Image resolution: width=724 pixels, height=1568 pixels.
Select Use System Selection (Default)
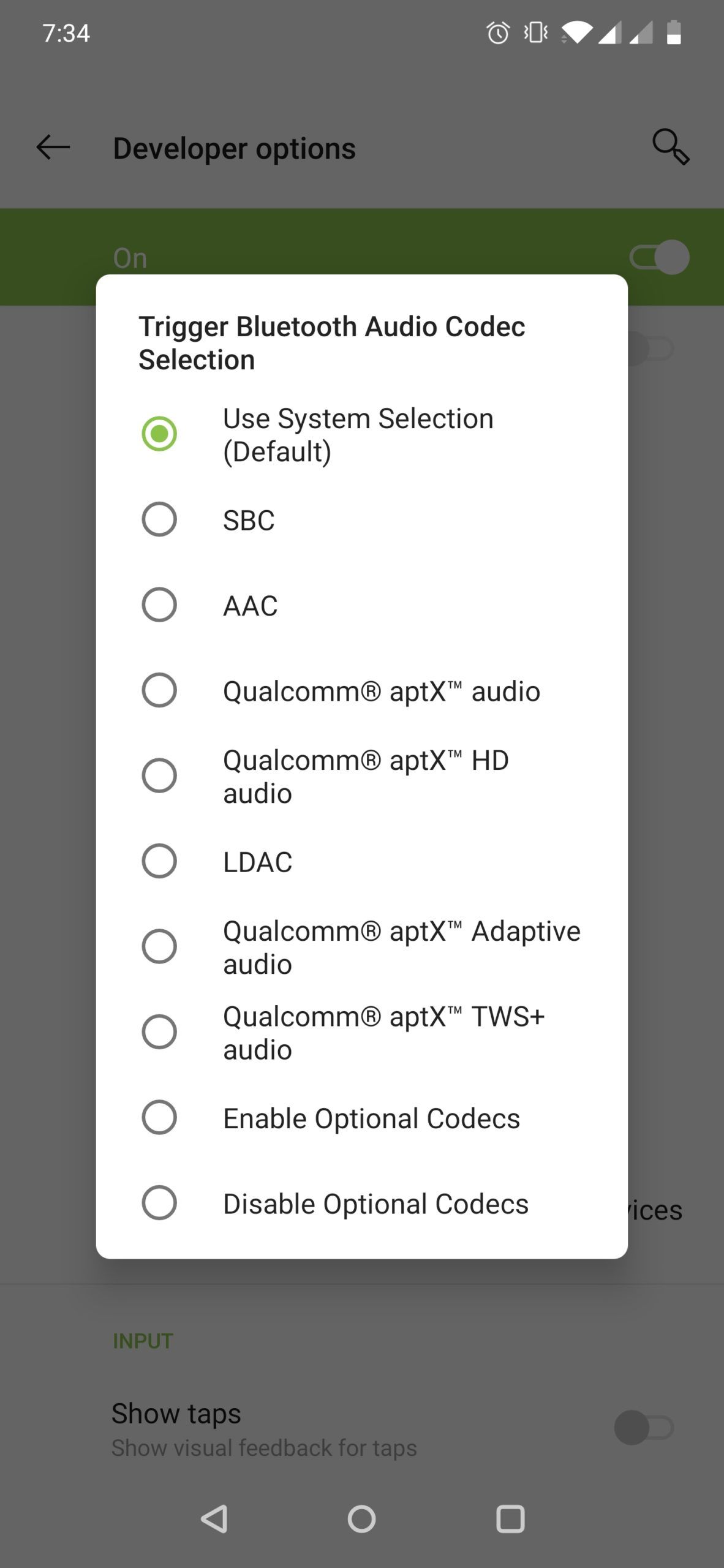click(x=159, y=434)
